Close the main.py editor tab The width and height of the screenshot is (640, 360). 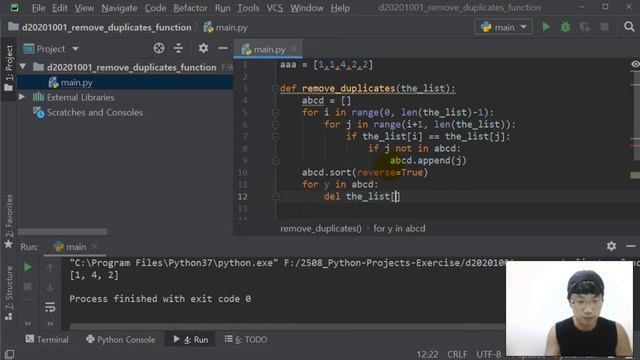[293, 49]
